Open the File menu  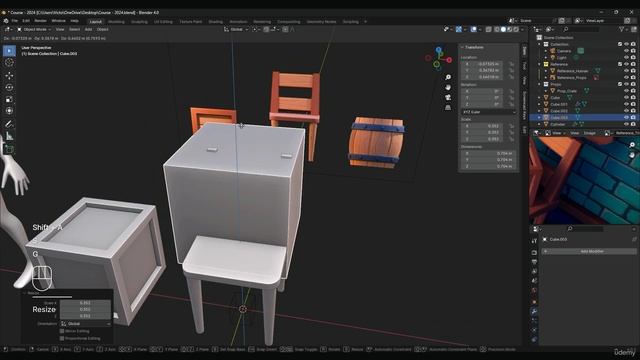pyautogui.click(x=15, y=21)
